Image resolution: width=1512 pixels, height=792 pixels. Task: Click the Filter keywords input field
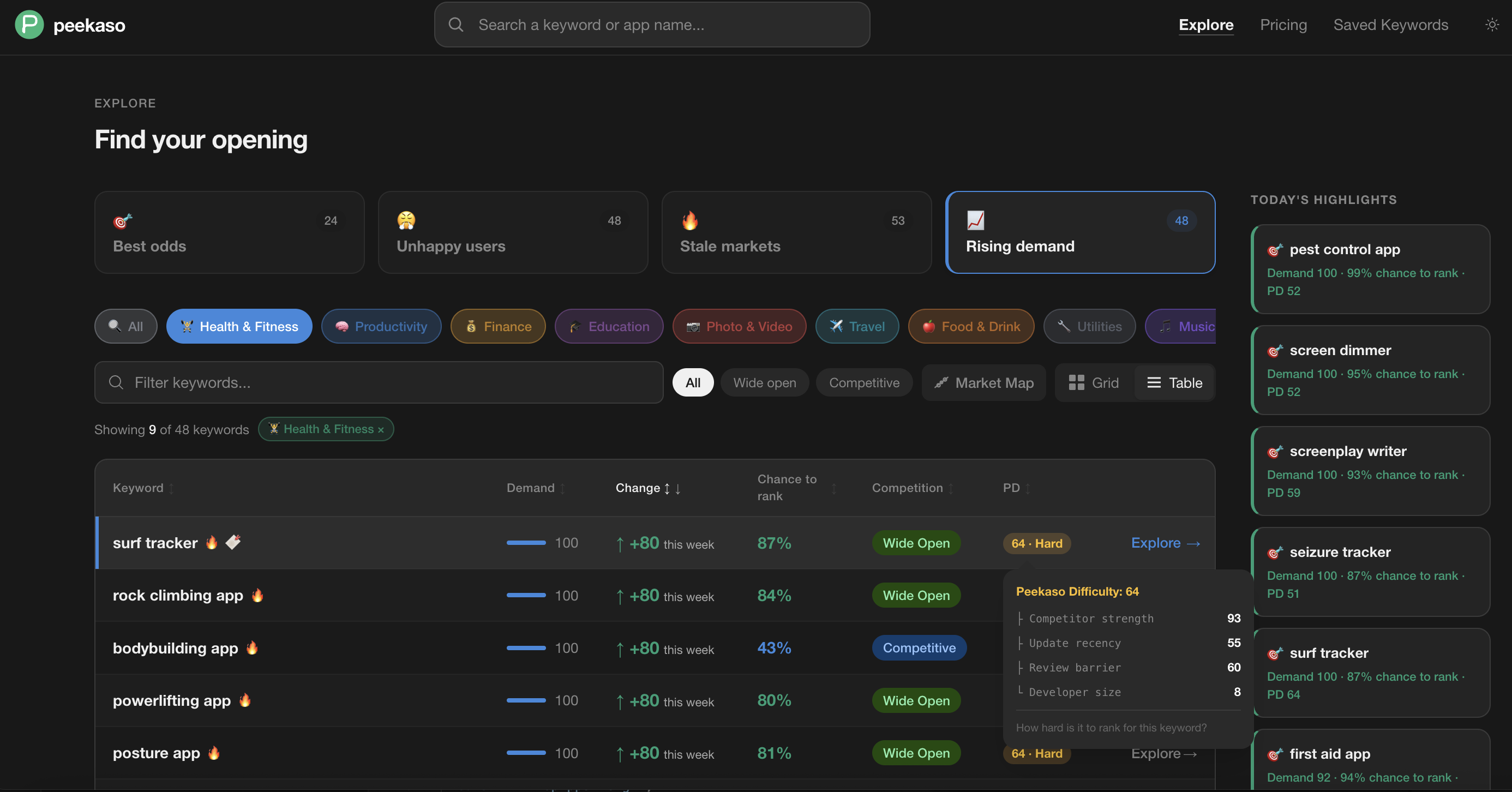(379, 383)
